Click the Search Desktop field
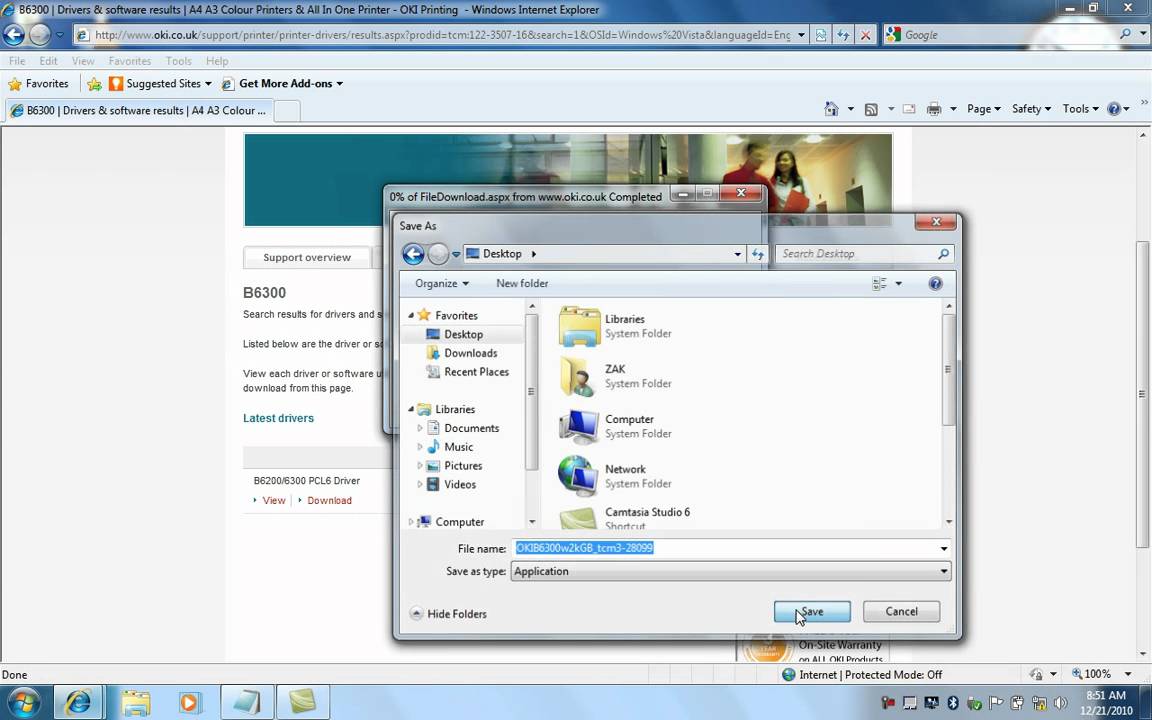Screen dimensions: 1152x720 click(x=864, y=253)
